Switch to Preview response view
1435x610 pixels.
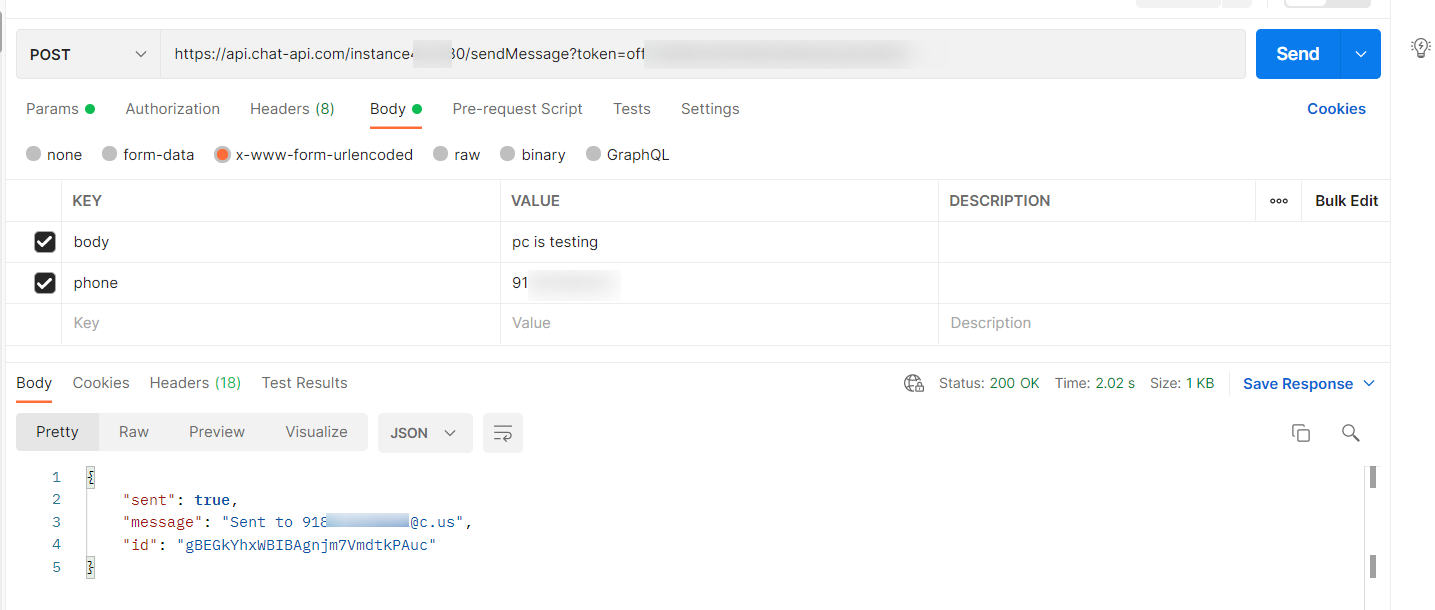click(x=217, y=432)
